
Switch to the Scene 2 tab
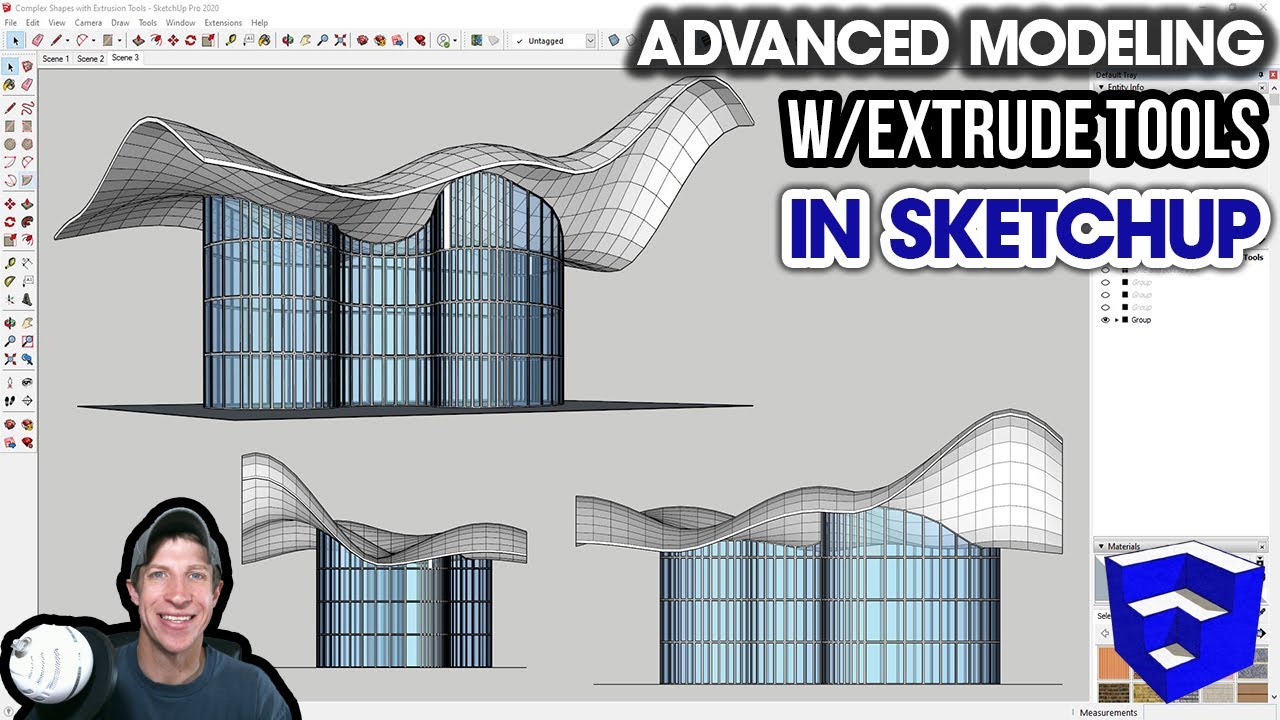(90, 59)
